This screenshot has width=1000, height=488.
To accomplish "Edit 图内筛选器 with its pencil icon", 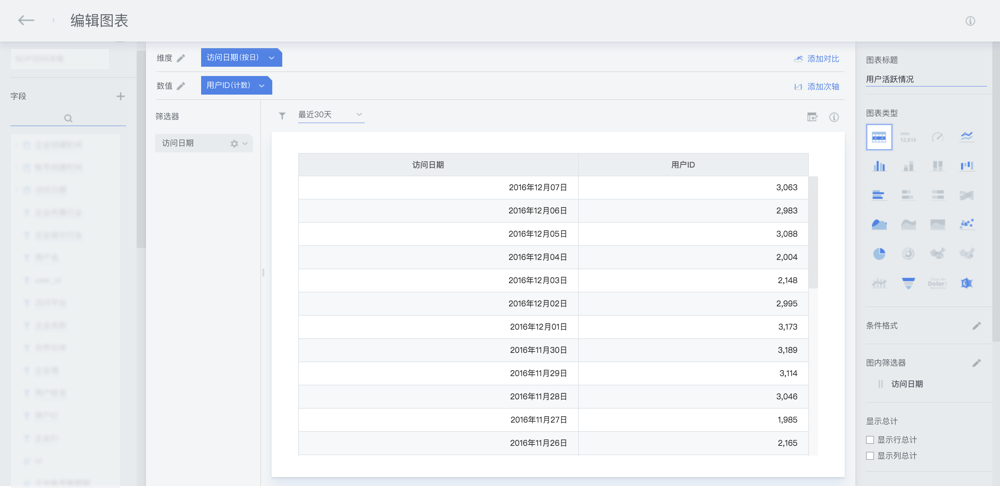I will [976, 363].
